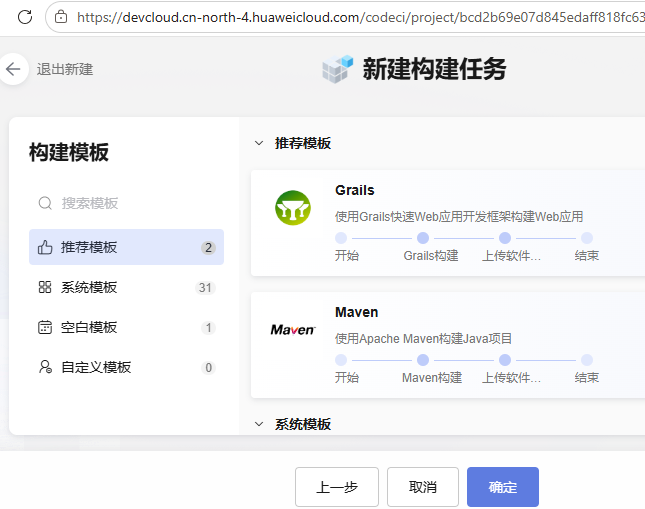The width and height of the screenshot is (645, 509).
Task: Click the cube icon beside 新建构建任务
Action: [338, 69]
